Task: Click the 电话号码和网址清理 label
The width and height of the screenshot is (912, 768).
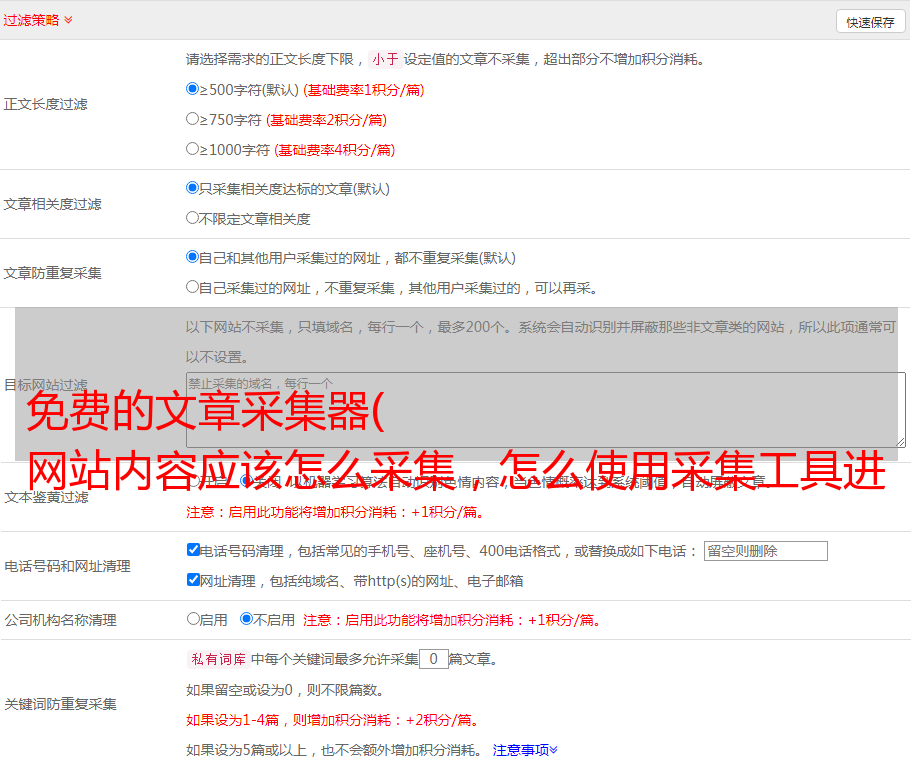Action: [67, 566]
